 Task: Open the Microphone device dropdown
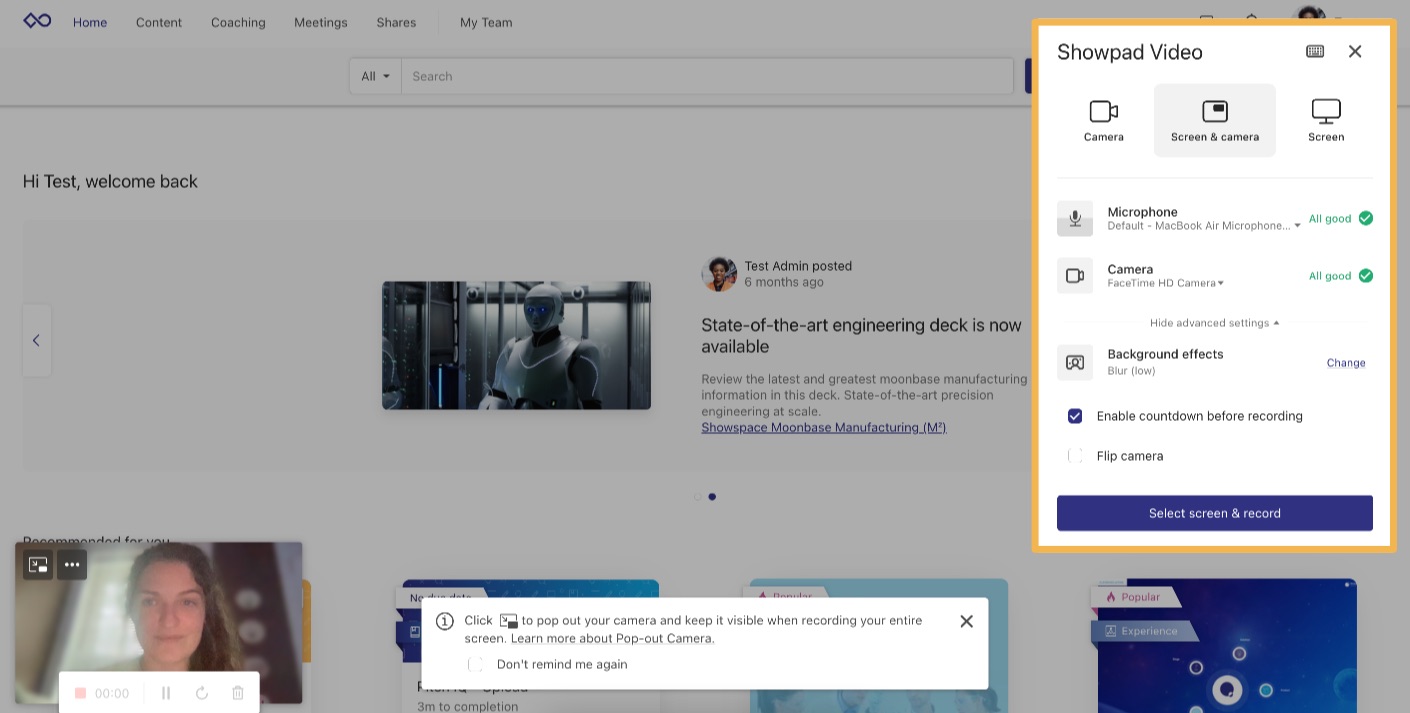click(x=1297, y=225)
